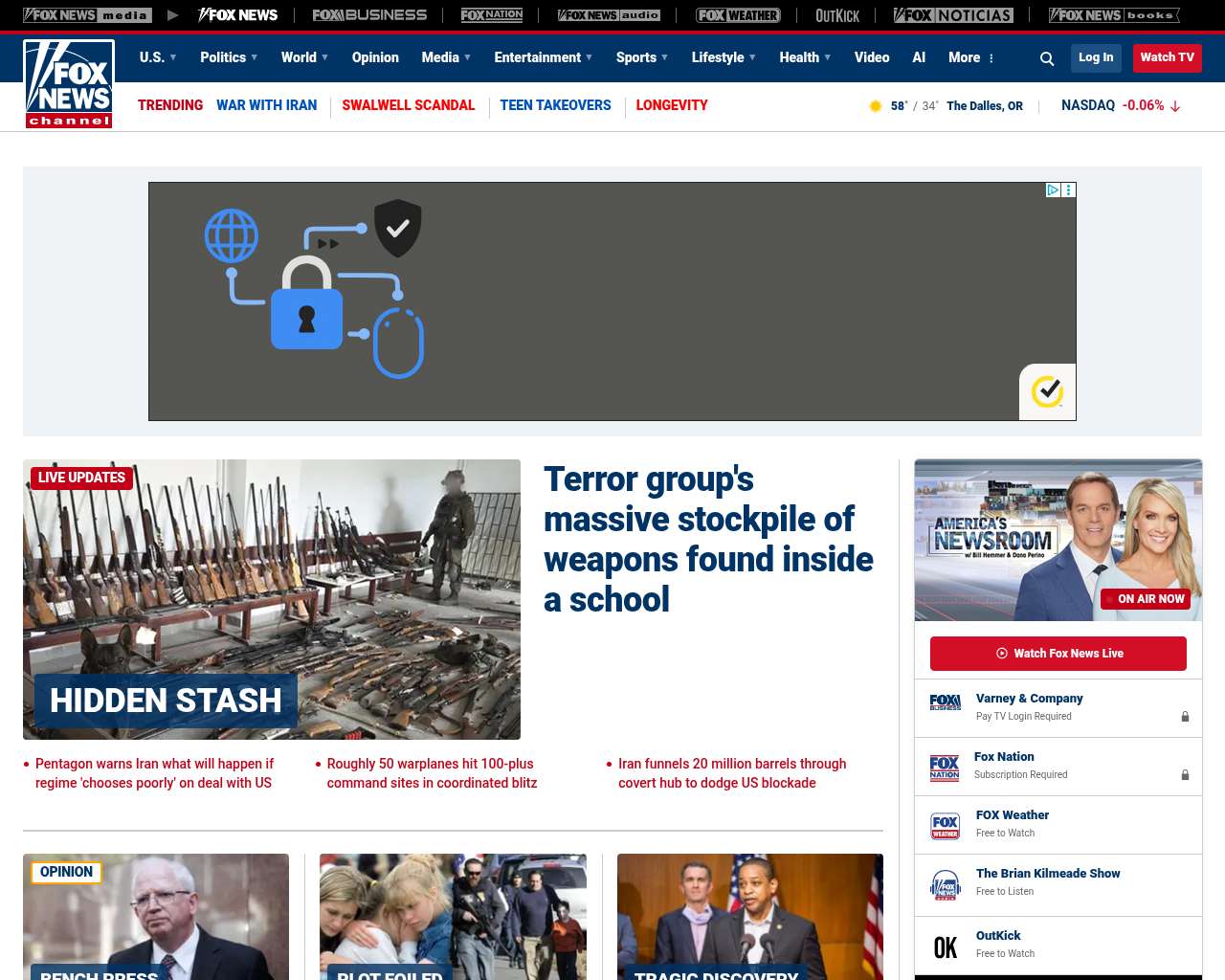Expand the Sports dropdown menu
This screenshot has height=980, width=1225.
coord(642,57)
